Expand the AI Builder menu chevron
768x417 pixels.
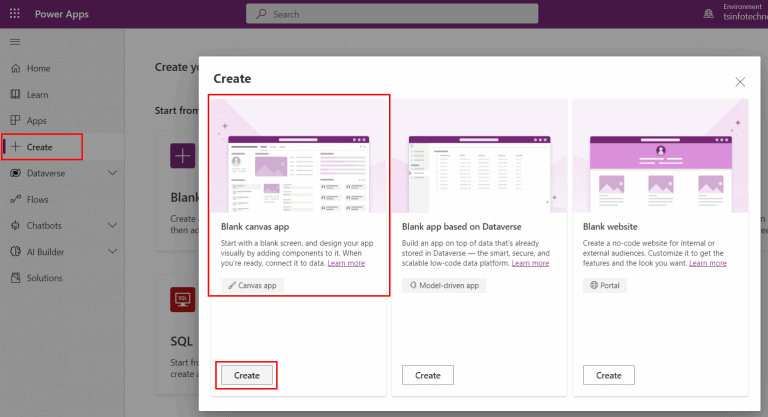pyautogui.click(x=113, y=251)
